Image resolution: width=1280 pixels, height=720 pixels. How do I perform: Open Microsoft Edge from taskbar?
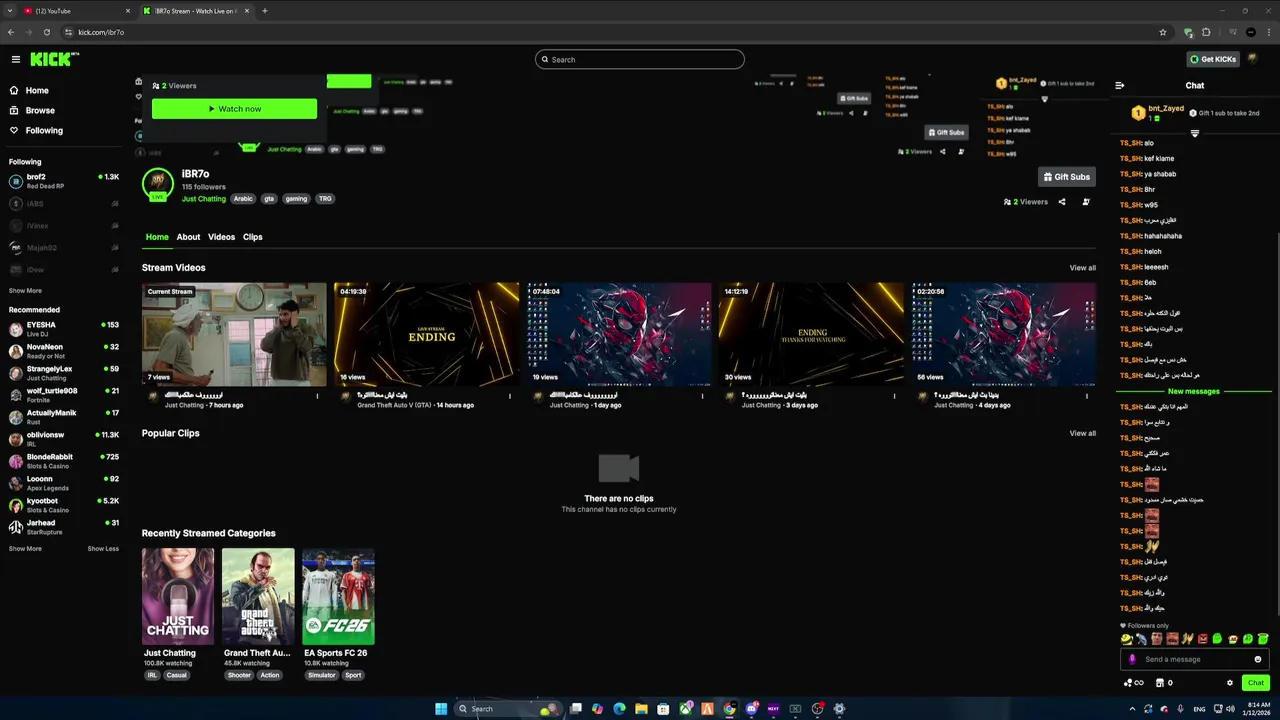pos(619,709)
